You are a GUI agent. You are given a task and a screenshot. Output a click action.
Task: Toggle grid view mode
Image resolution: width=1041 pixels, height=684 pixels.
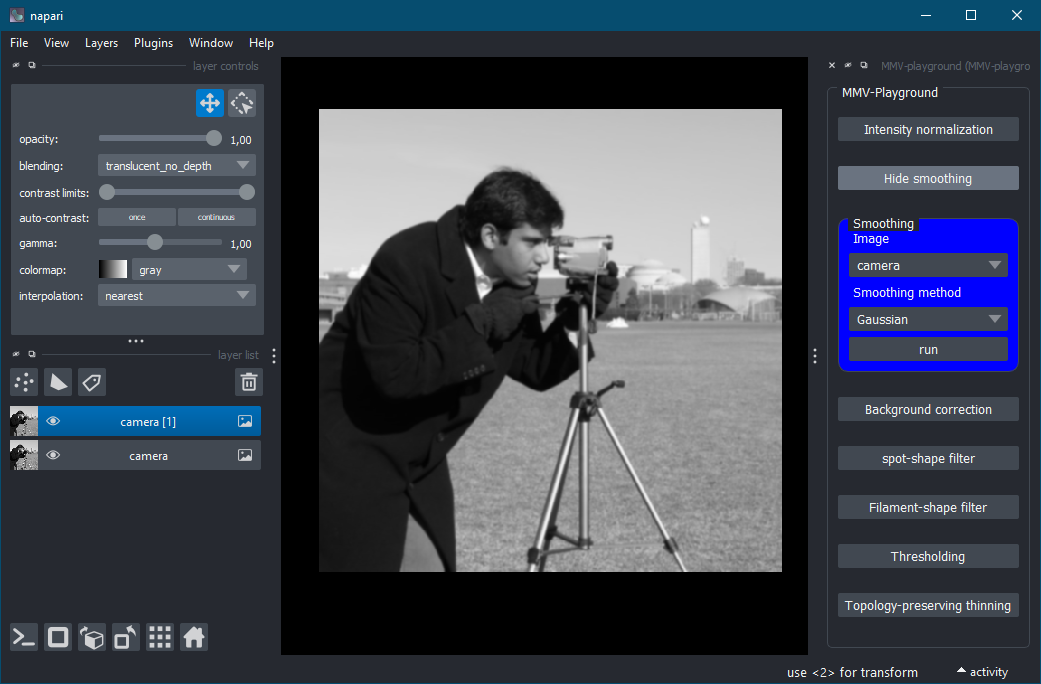159,637
